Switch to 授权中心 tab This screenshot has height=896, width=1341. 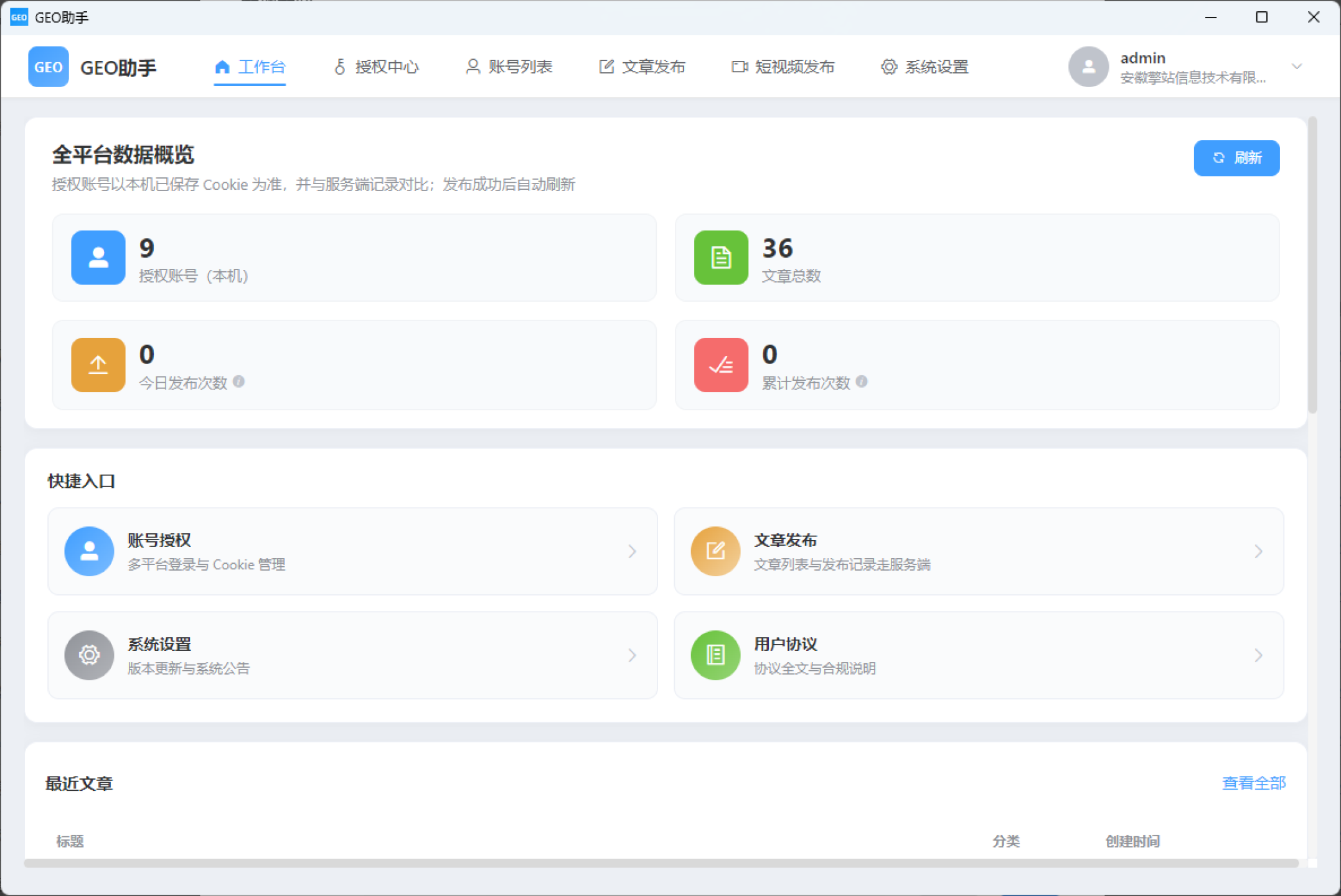377,67
